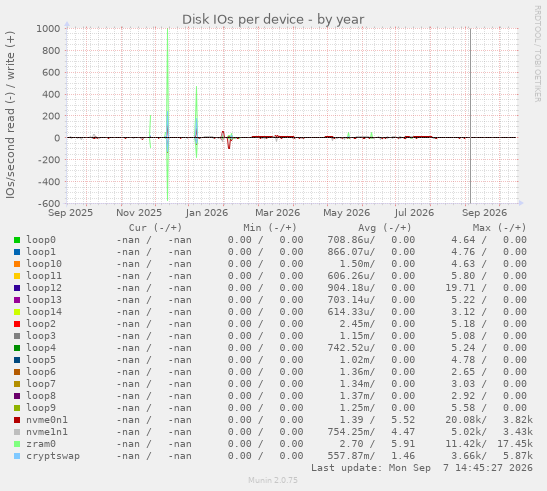
Task: Select the cryptswap legend label
Action: pyautogui.click(x=53, y=456)
